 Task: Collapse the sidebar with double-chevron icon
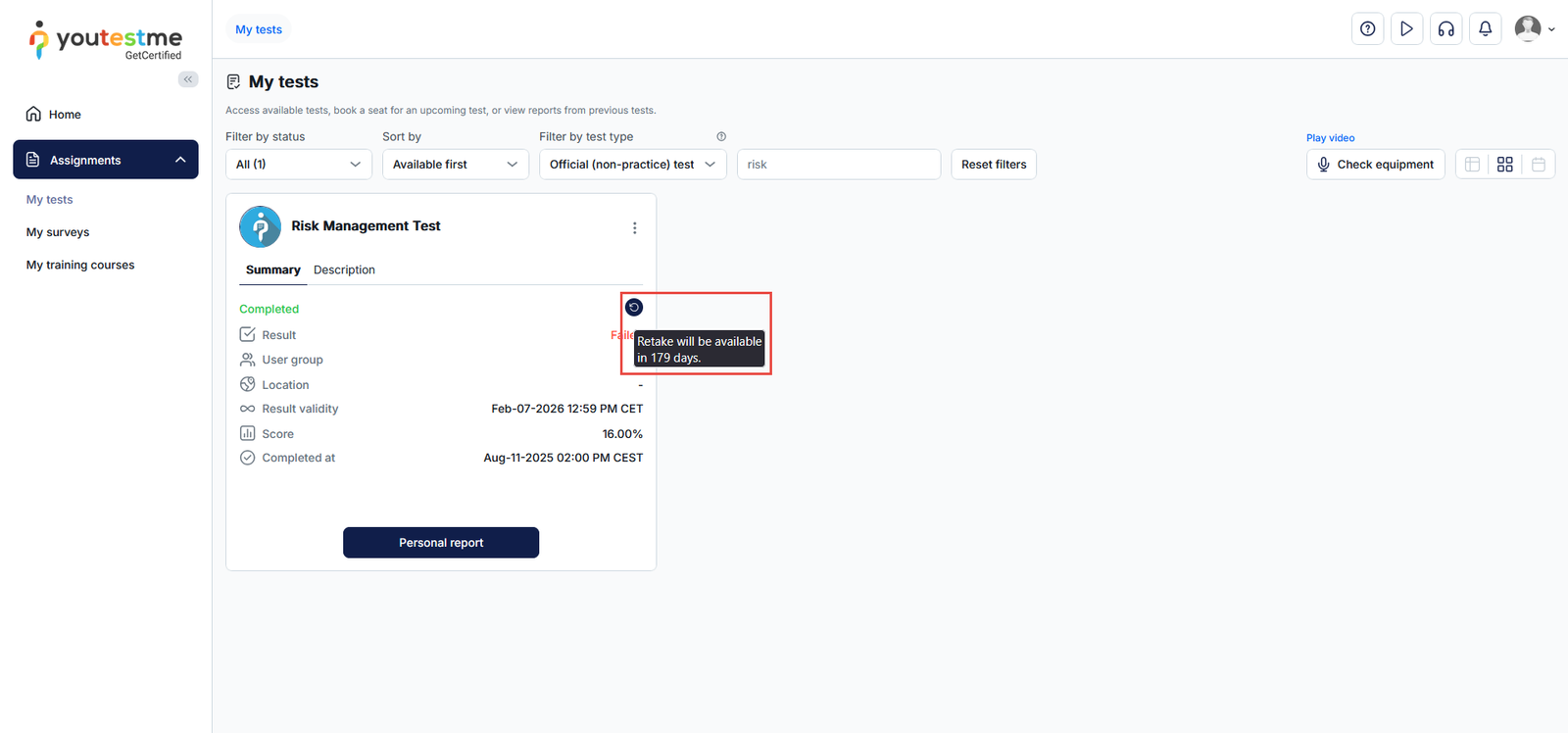pos(188,79)
